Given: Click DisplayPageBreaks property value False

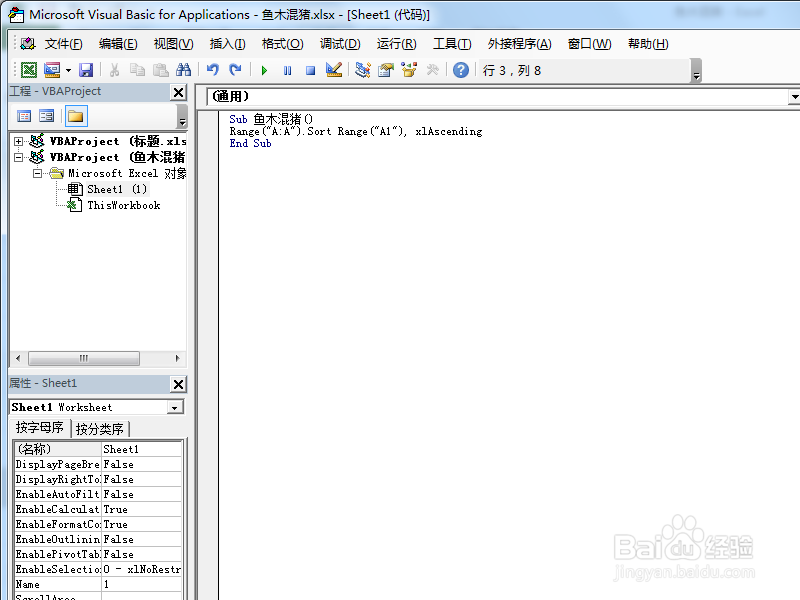Looking at the screenshot, I should pos(141,464).
